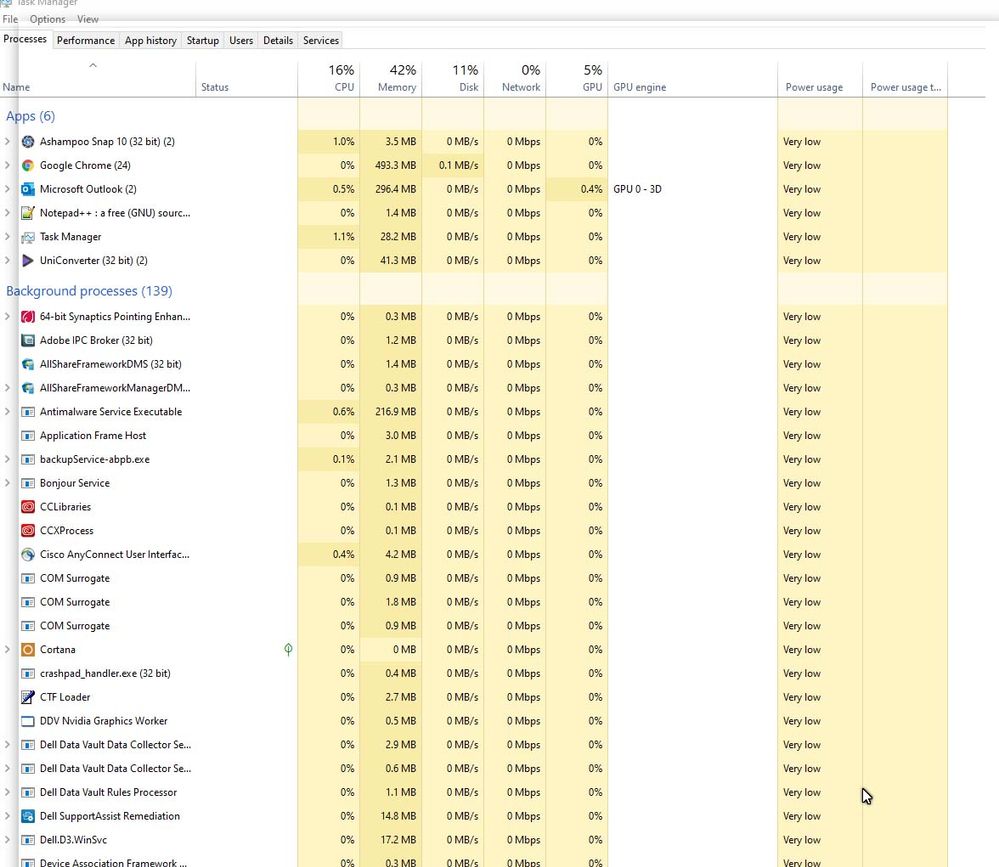Click the Antimalware Service Executable icon
Screen dimensions: 999x867
(27, 412)
